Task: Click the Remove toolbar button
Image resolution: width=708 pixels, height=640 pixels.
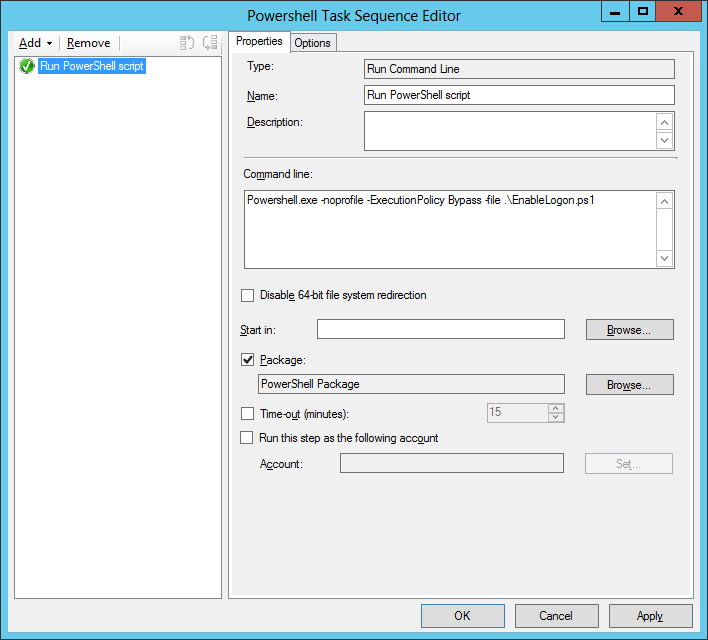Action: coord(88,43)
